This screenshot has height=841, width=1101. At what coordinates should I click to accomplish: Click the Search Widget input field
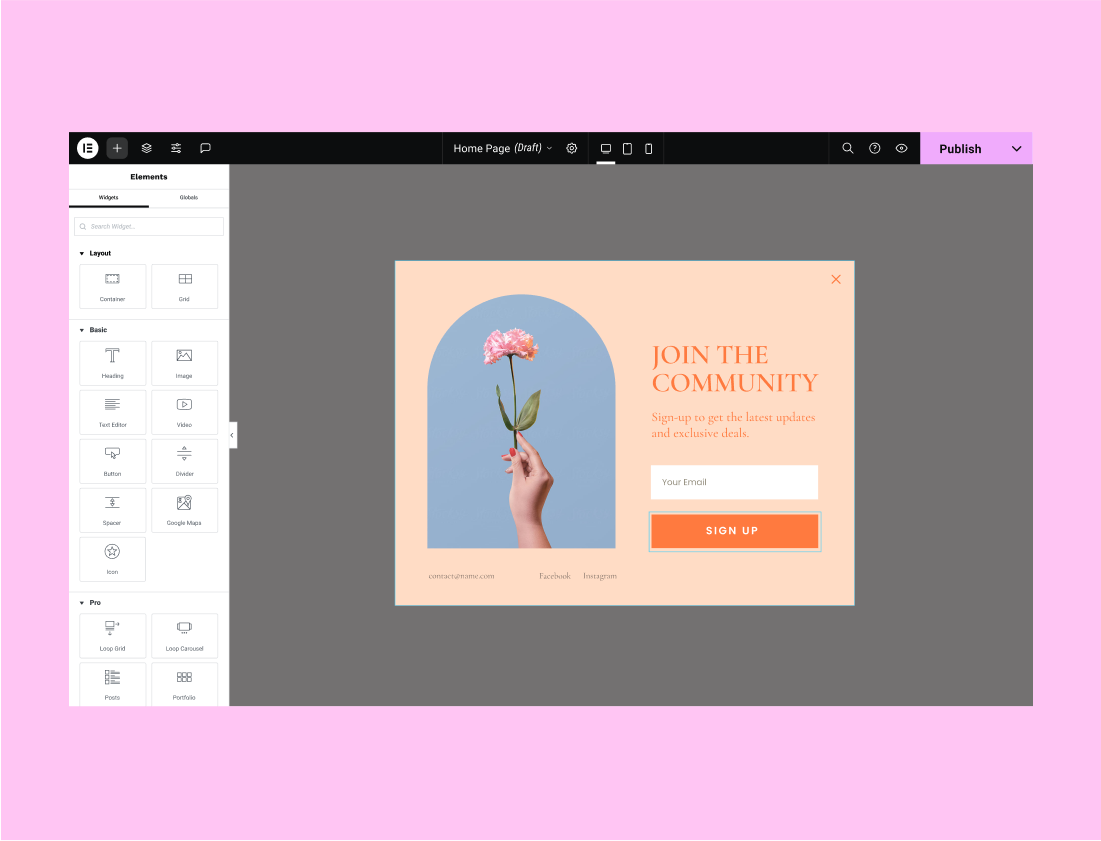tap(149, 226)
